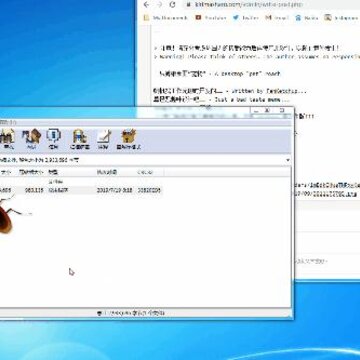Click the CRC value 9DB20295 cell
The width and height of the screenshot is (360, 360).
point(149,190)
